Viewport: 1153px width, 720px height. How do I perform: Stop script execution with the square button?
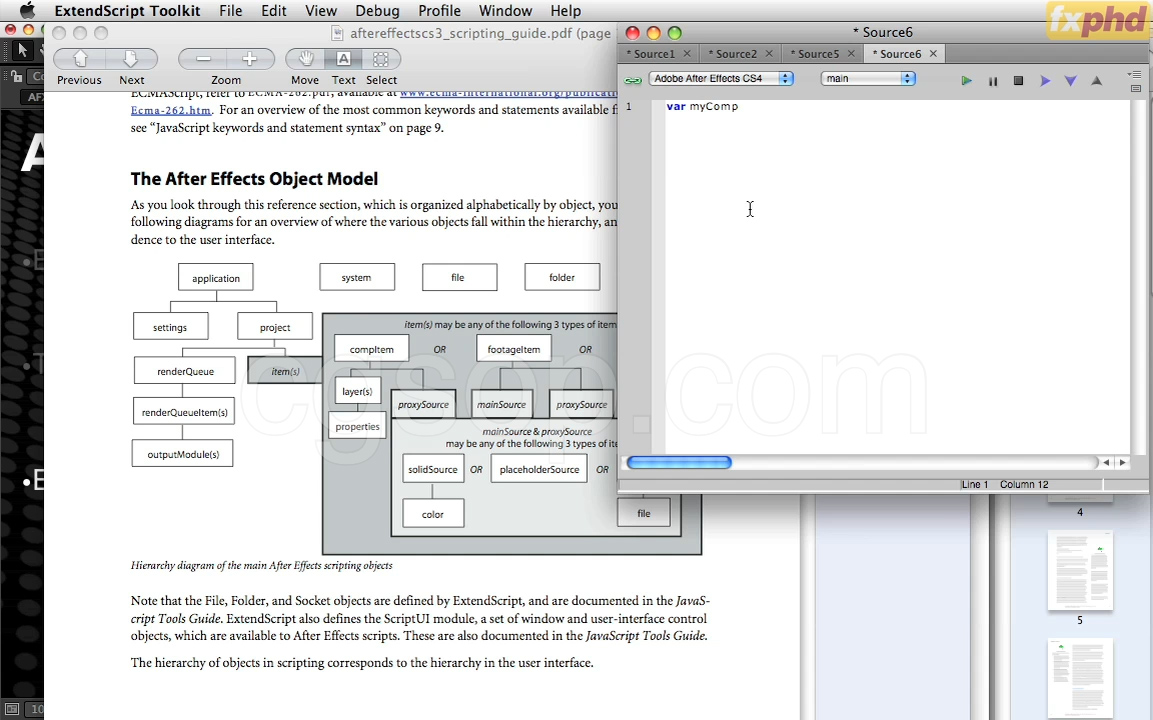tap(1018, 80)
